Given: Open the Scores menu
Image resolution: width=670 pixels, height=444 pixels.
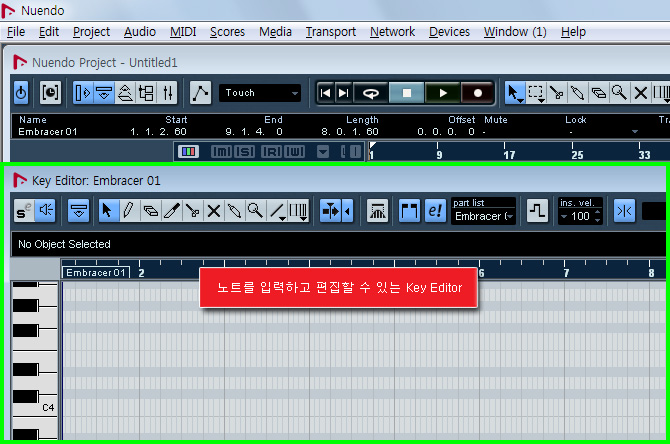Looking at the screenshot, I should pos(227,32).
